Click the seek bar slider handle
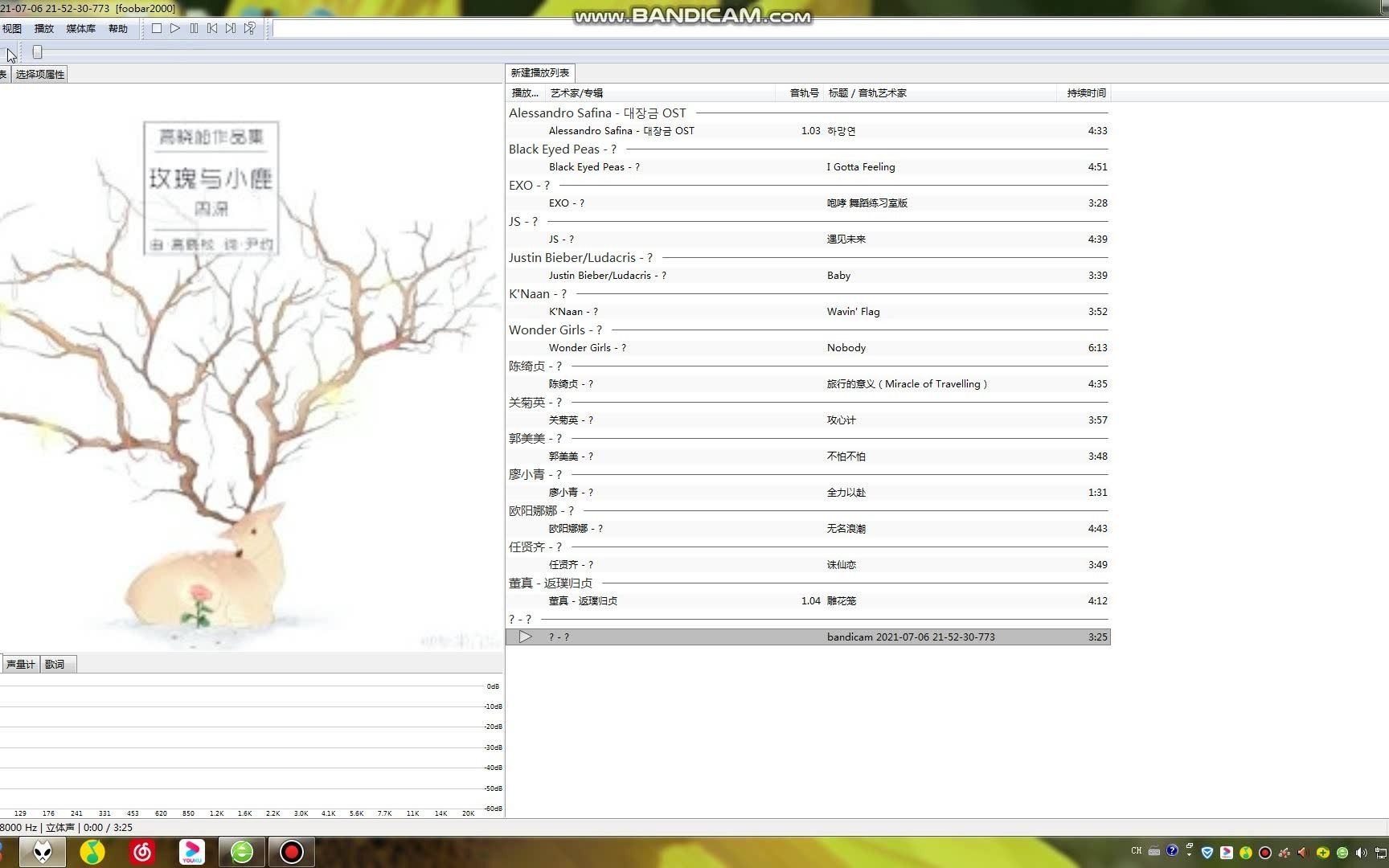This screenshot has height=868, width=1389. (37, 52)
